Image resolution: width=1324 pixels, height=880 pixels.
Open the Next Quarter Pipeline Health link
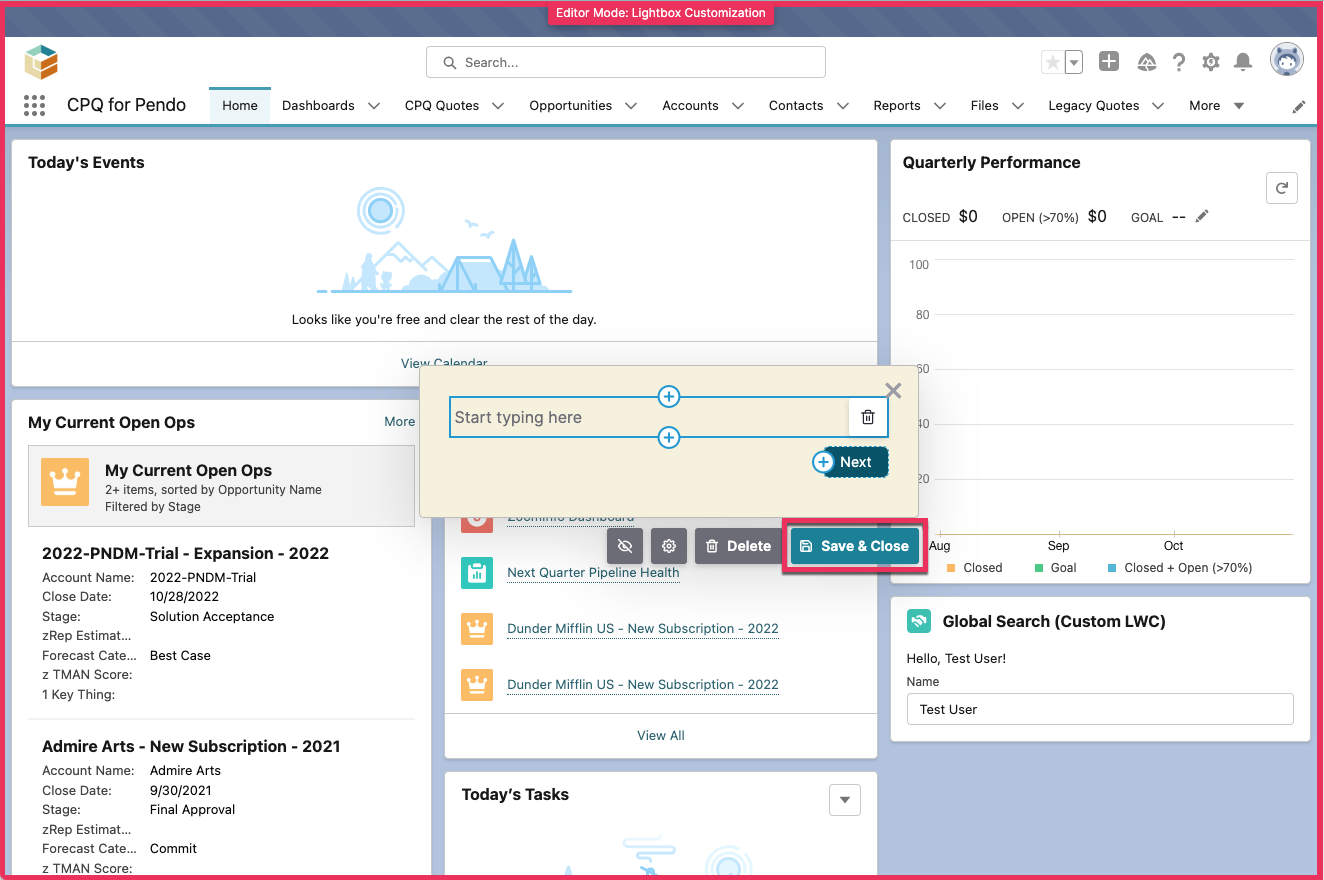click(x=593, y=572)
